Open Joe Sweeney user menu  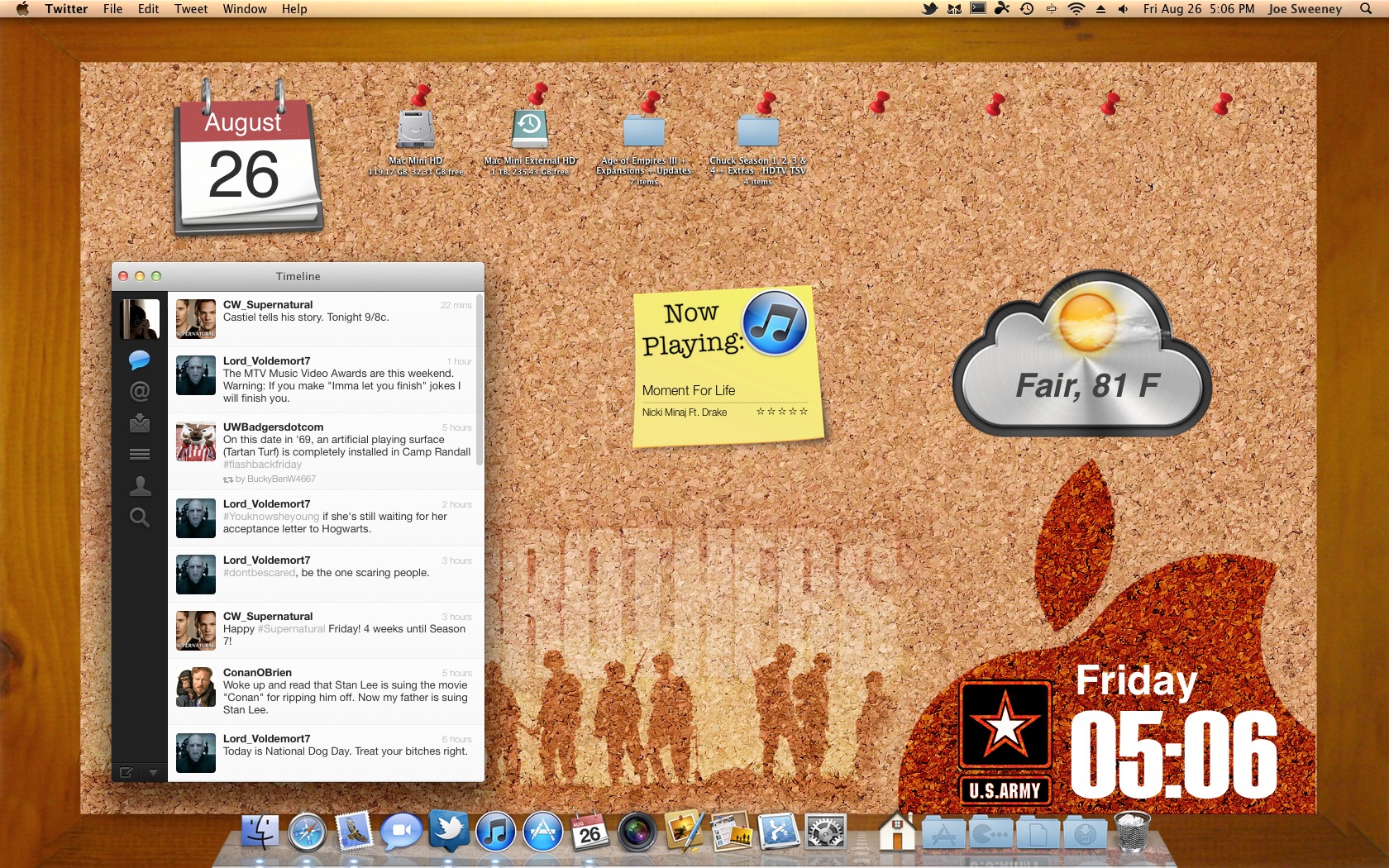point(1305,9)
